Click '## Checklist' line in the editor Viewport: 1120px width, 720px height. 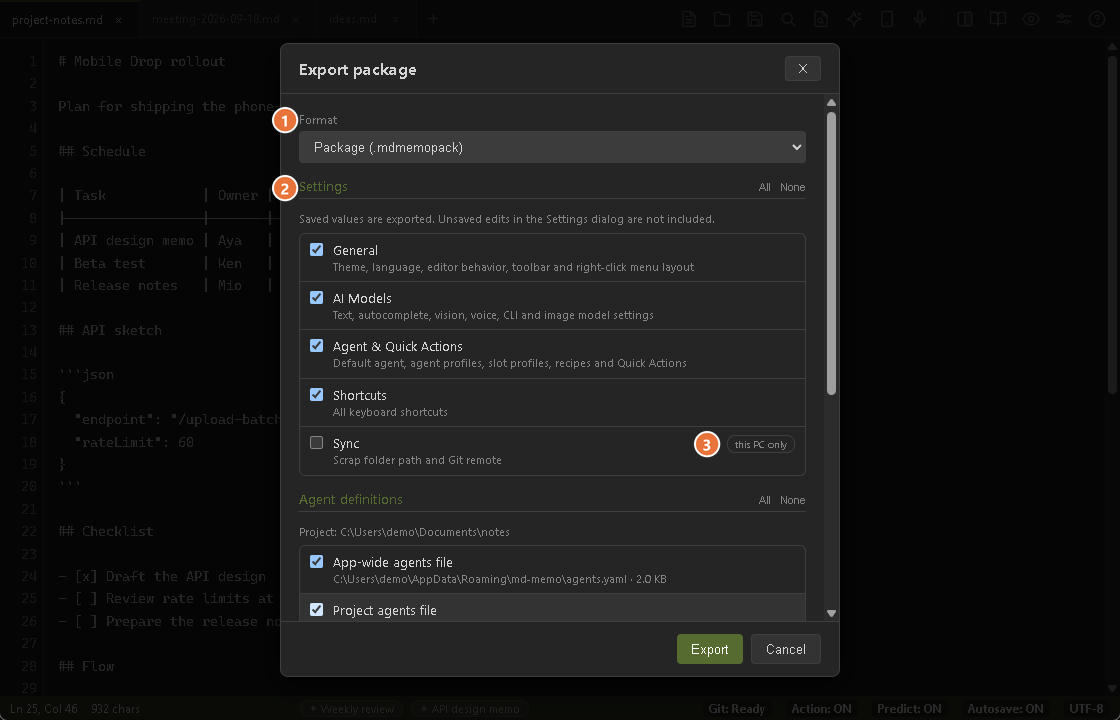[106, 531]
